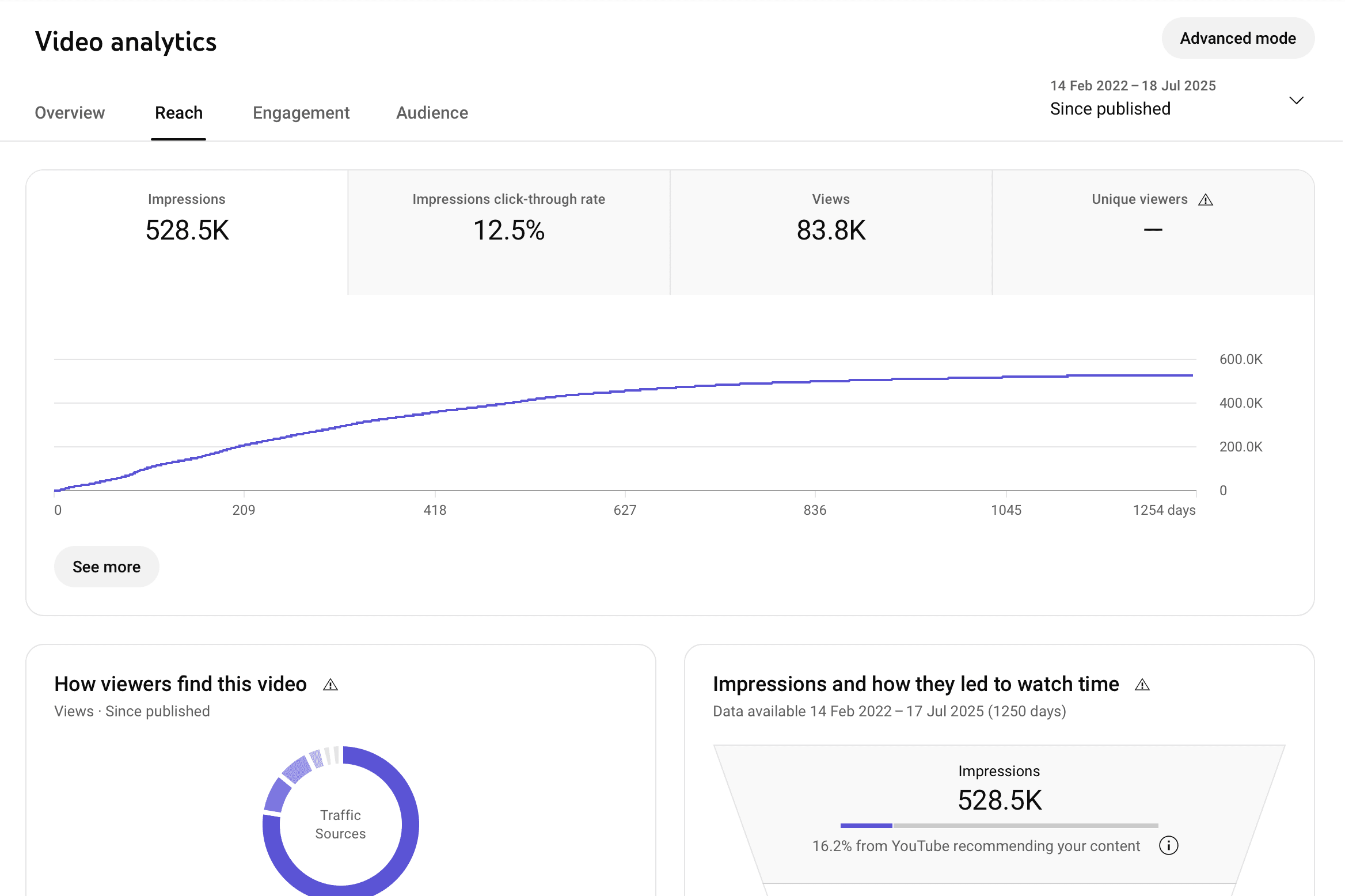The width and height of the screenshot is (1345, 896).
Task: Click the warning icon beside How viewers find this video
Action: 330,685
